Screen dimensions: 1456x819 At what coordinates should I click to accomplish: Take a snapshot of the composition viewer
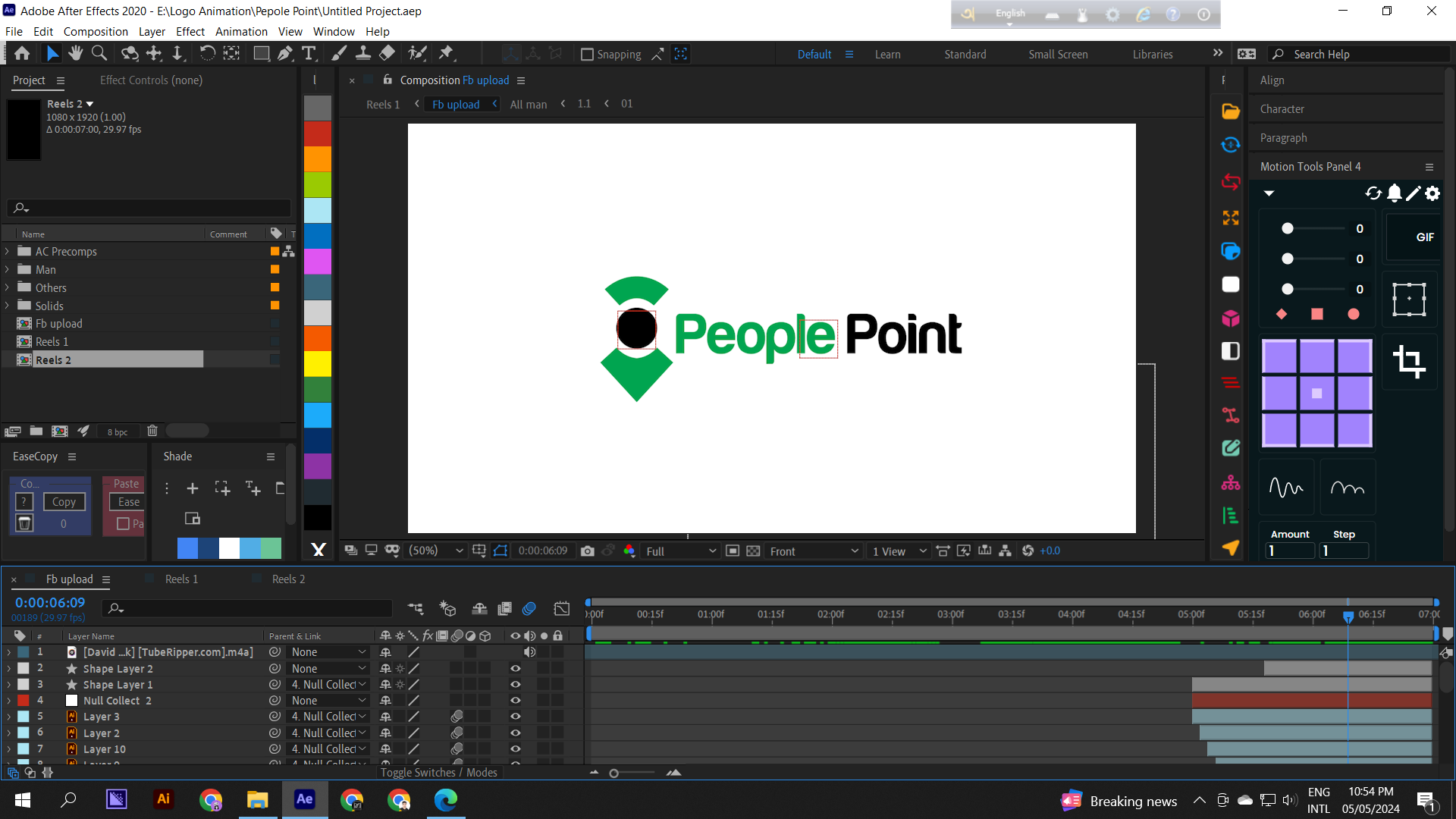[x=588, y=551]
